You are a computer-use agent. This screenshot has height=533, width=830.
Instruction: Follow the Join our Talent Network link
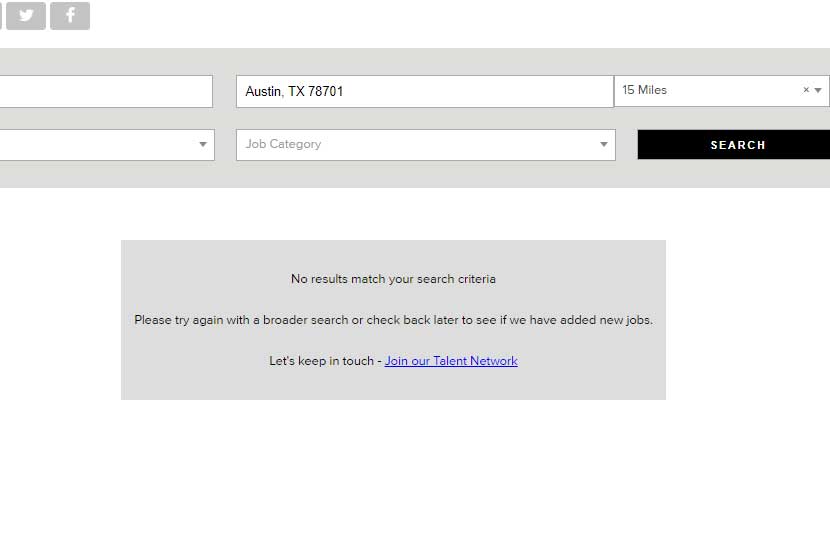point(451,361)
